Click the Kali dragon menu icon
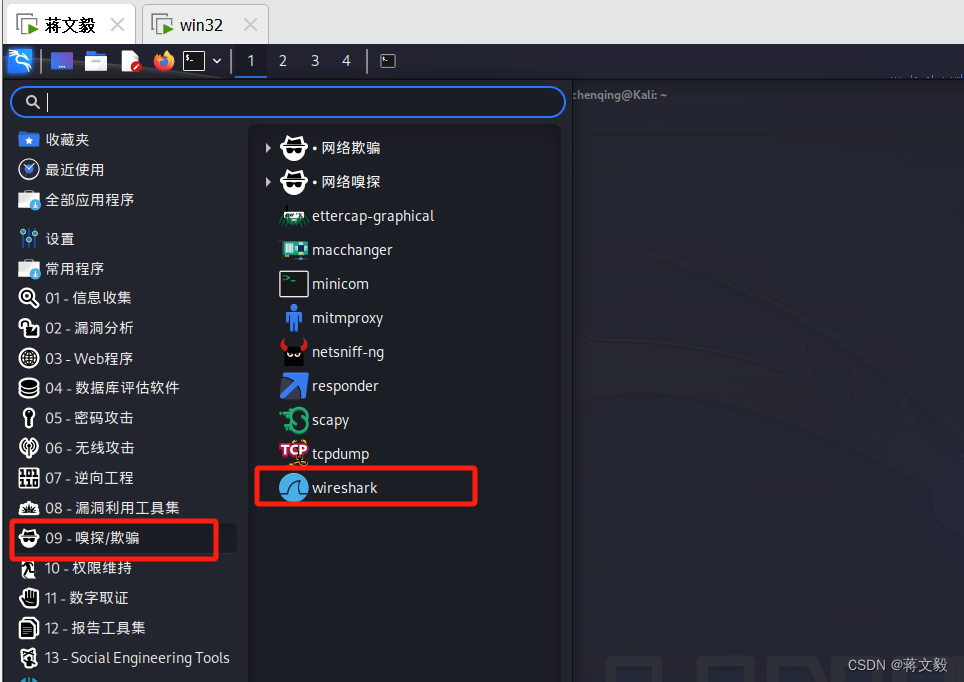 [20, 61]
